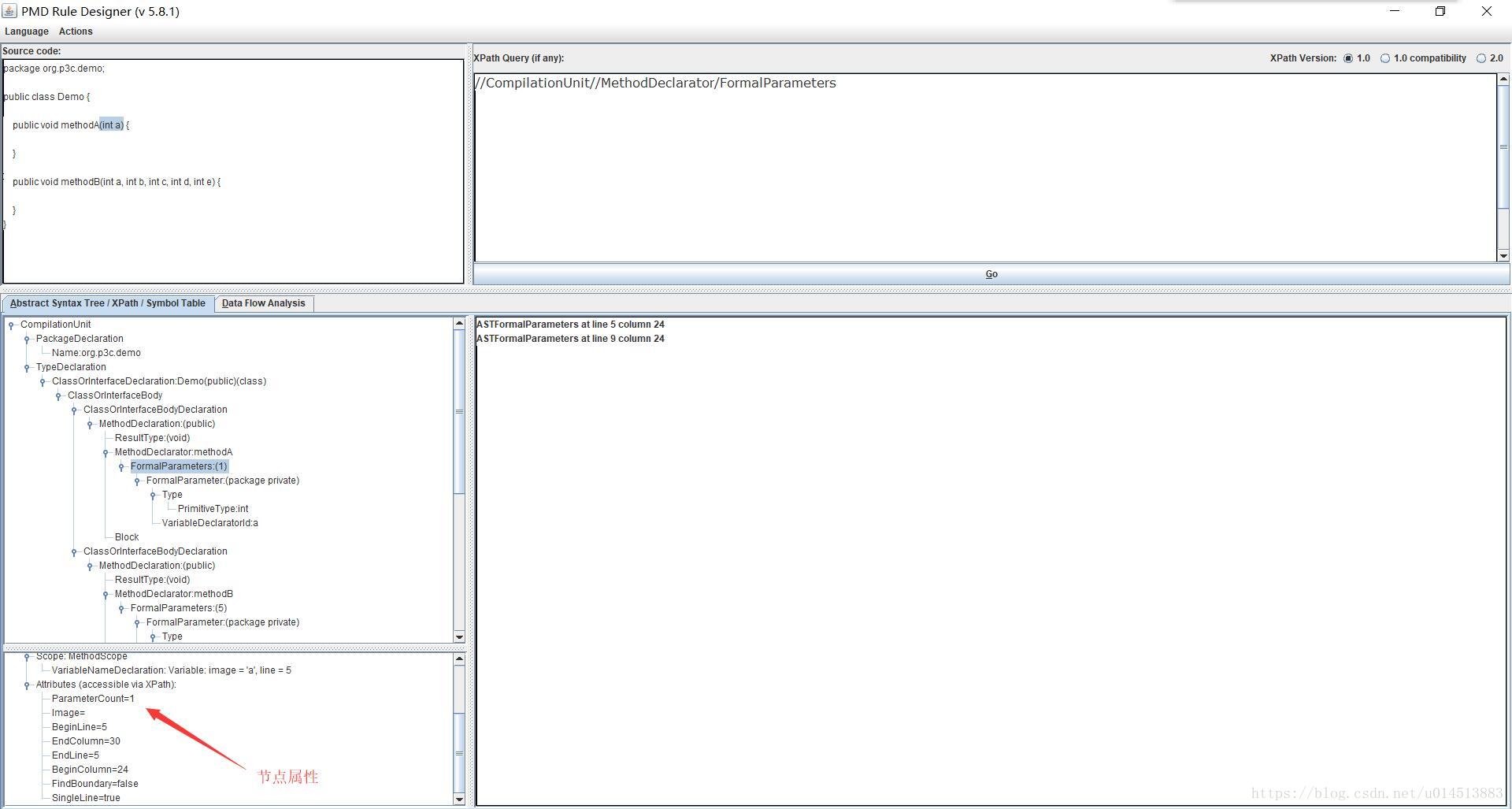Select EndLine=5 attribute
The height and width of the screenshot is (809, 1512).
click(x=76, y=755)
